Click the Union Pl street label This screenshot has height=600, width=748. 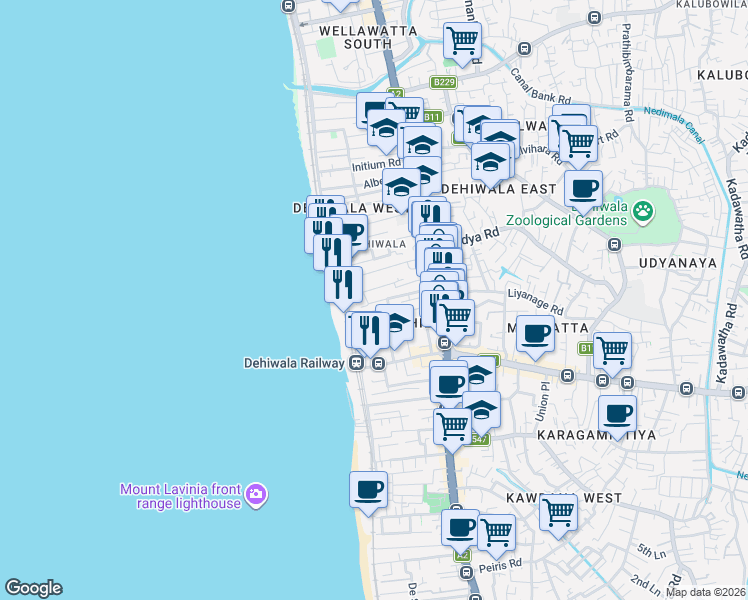point(542,401)
